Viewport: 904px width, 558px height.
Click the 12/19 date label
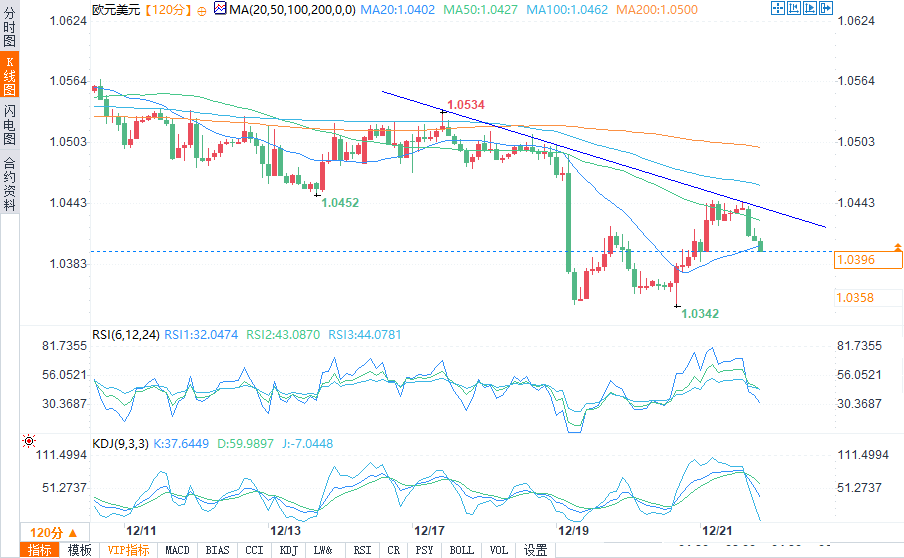[574, 531]
